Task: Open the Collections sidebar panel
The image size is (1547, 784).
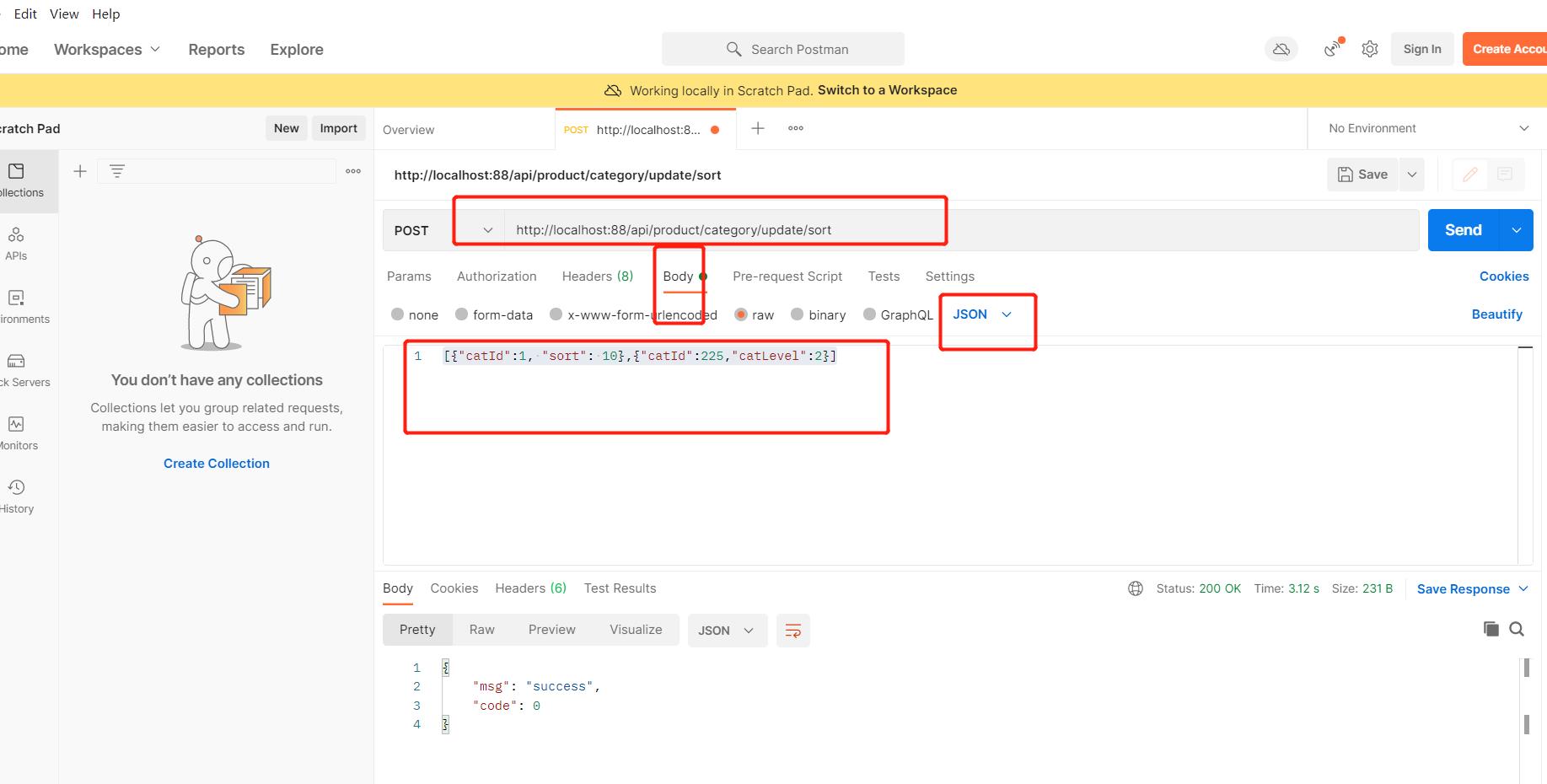Action: (21, 180)
